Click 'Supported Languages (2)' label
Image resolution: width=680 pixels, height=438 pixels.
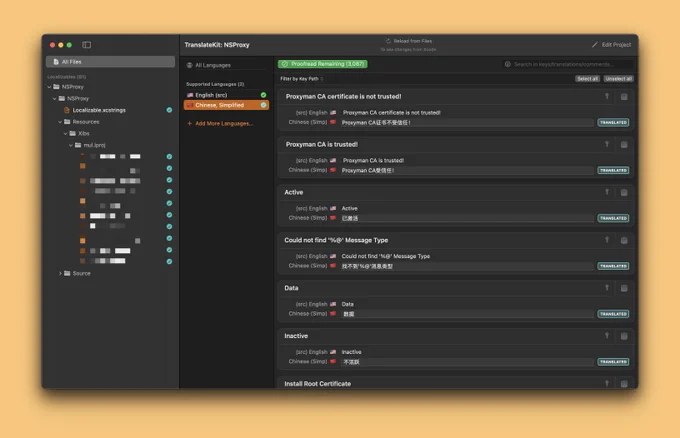[x=215, y=84]
